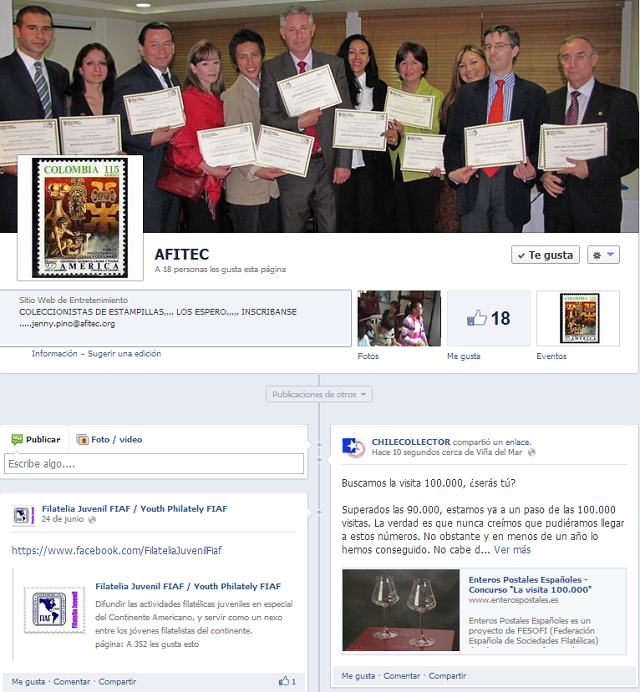The width and height of the screenshot is (640, 692).
Task: Select the Foto / video tab
Action: click(110, 439)
